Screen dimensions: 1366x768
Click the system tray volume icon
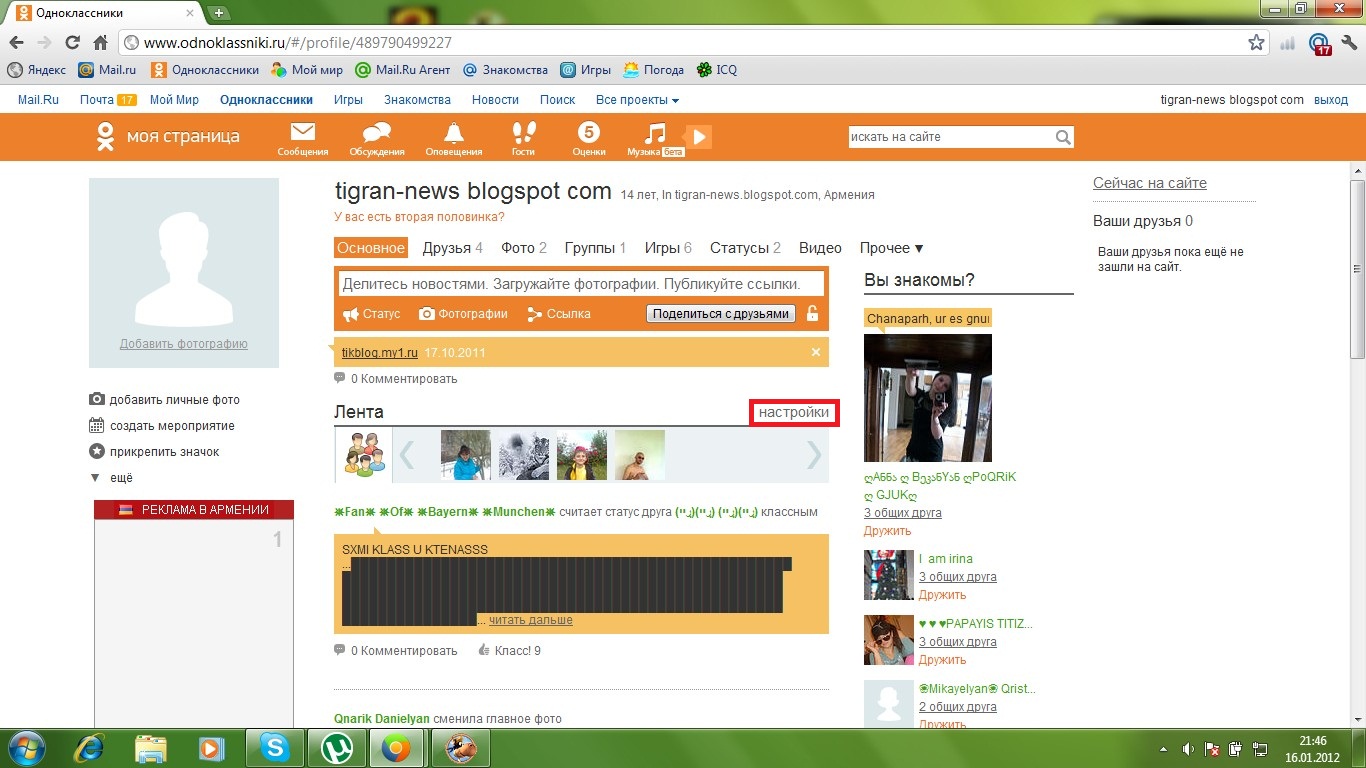pos(1188,748)
